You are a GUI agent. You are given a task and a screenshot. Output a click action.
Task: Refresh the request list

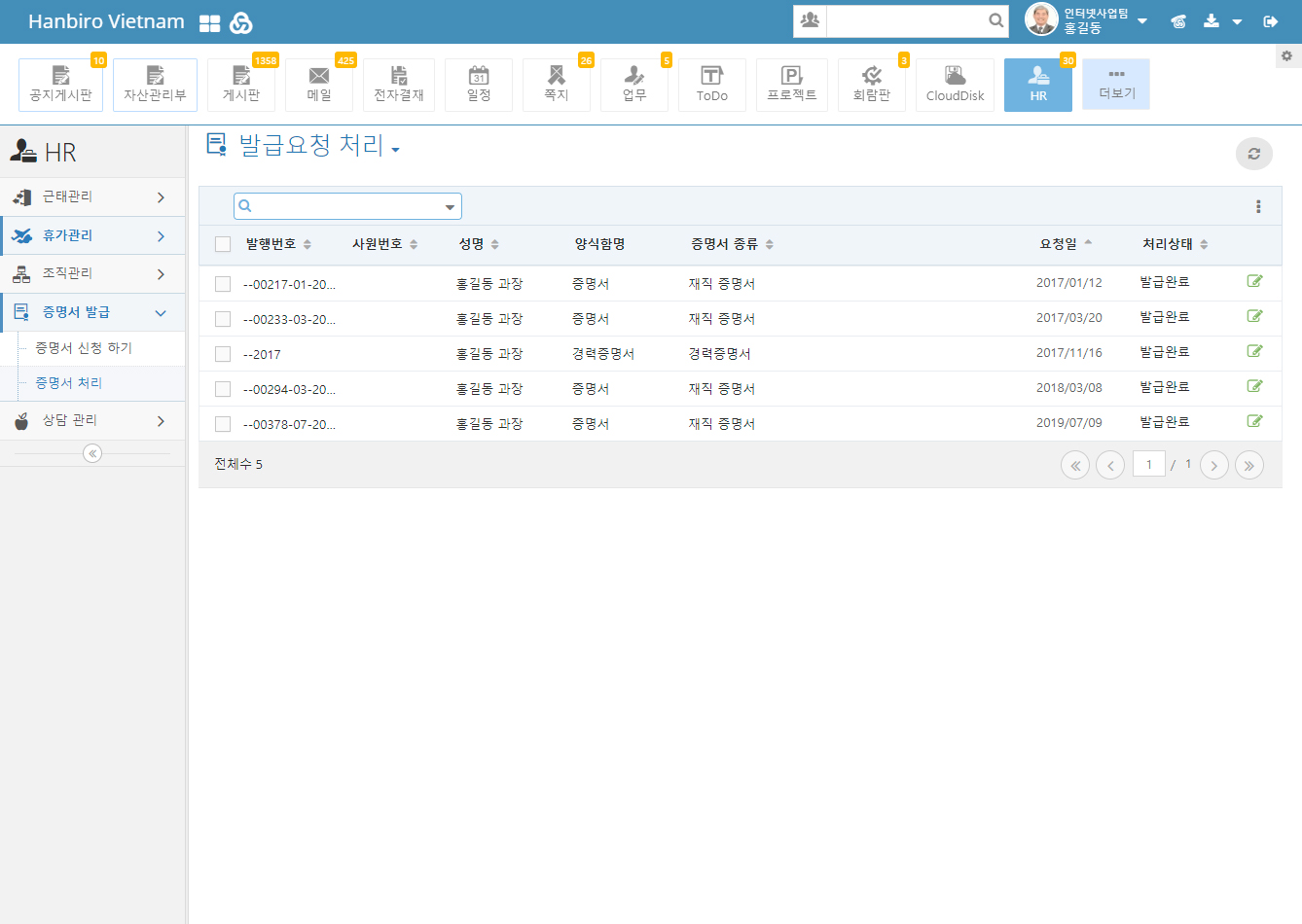pyautogui.click(x=1254, y=154)
